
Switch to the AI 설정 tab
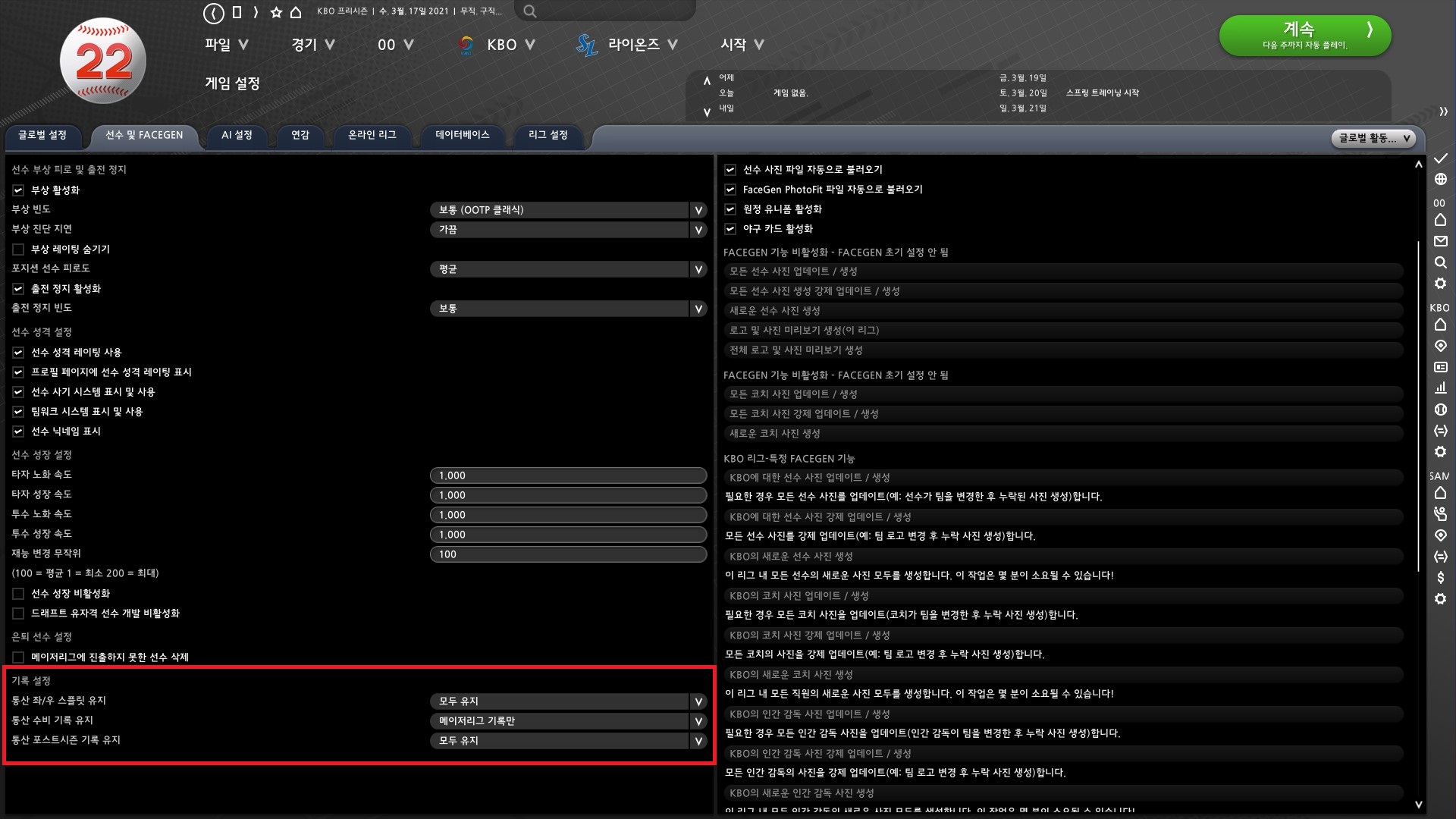(237, 135)
